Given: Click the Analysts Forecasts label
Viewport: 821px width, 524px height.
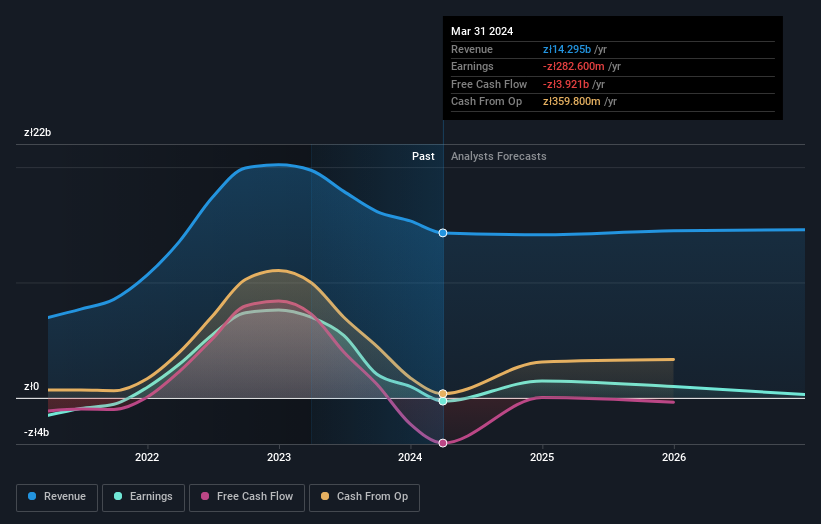Looking at the screenshot, I should (498, 156).
